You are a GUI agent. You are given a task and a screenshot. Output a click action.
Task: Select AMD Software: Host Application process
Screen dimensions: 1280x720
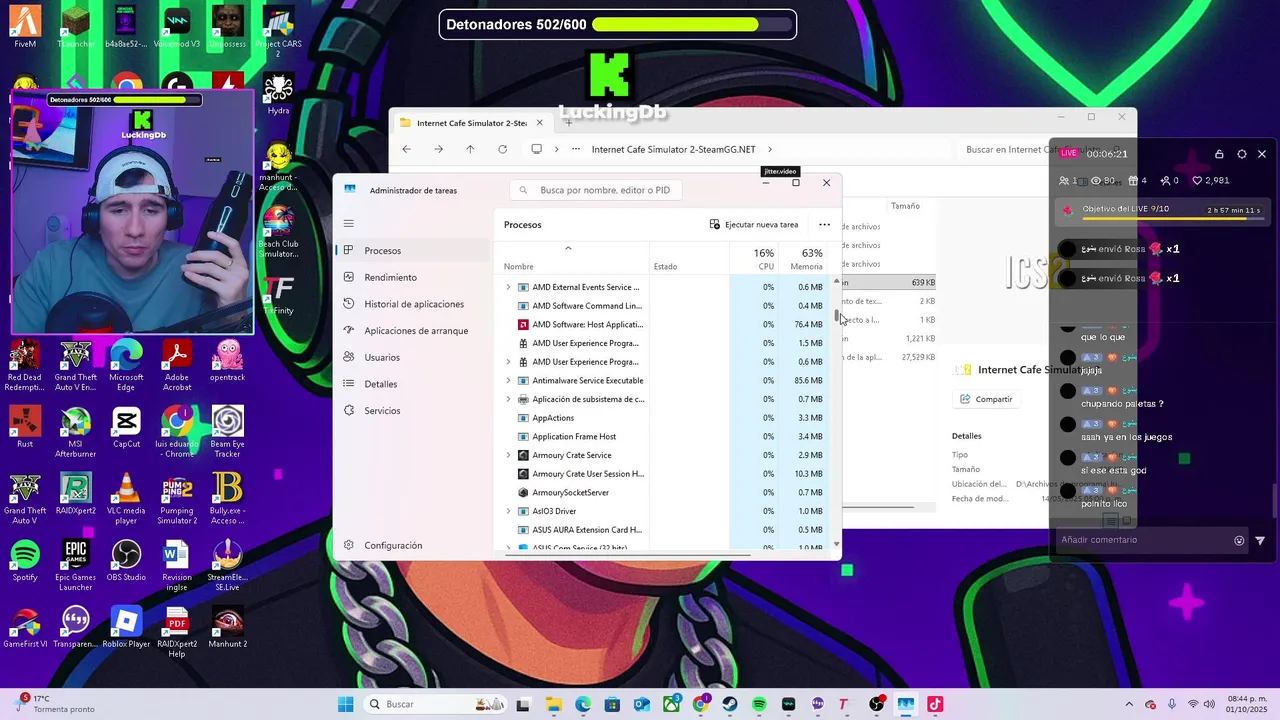pyautogui.click(x=662, y=324)
